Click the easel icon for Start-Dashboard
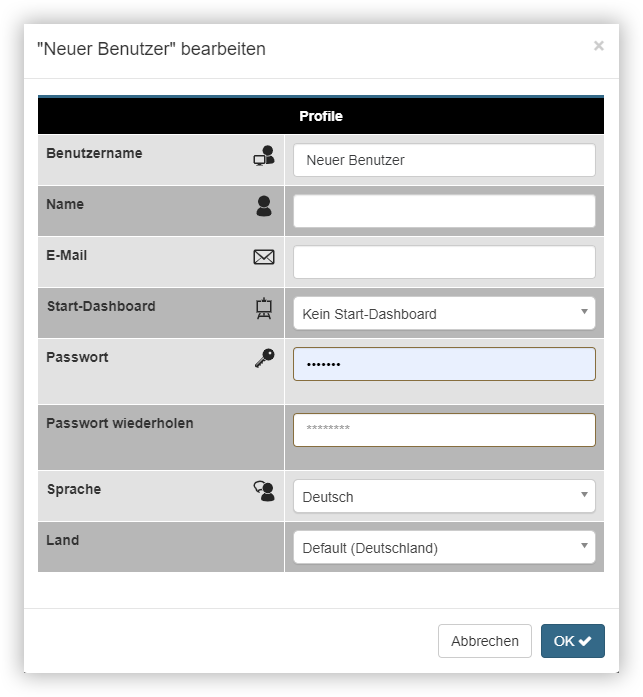The height and width of the screenshot is (697, 643). pyautogui.click(x=264, y=308)
